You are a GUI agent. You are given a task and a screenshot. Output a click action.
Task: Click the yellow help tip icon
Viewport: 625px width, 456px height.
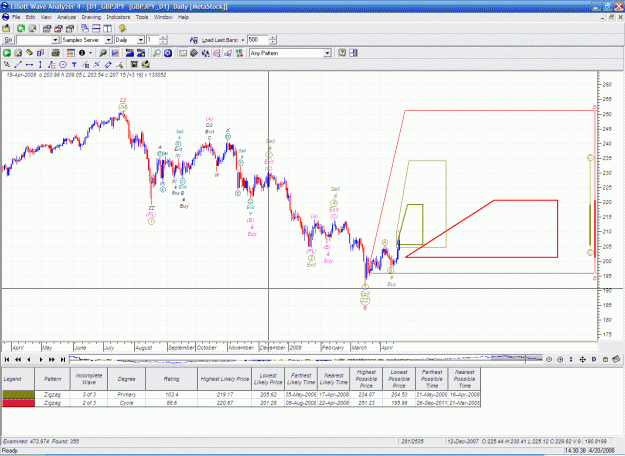tap(122, 28)
